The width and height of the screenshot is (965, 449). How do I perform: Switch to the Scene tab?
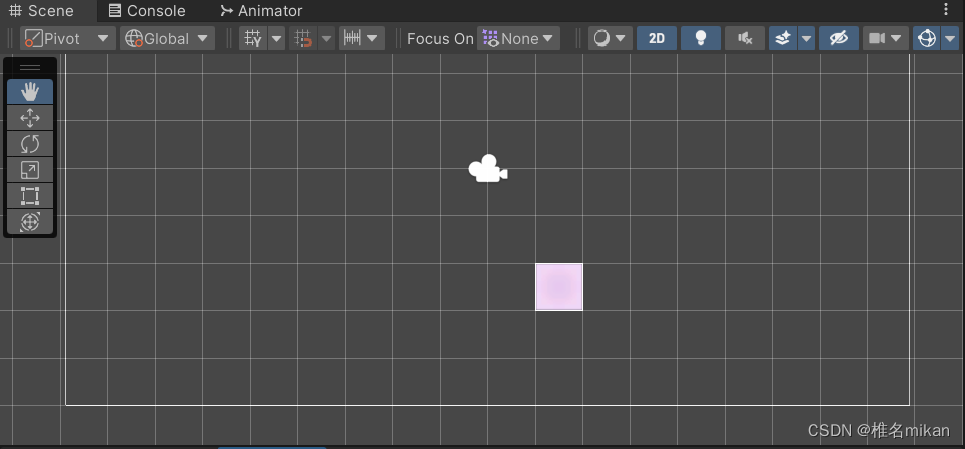coord(42,10)
